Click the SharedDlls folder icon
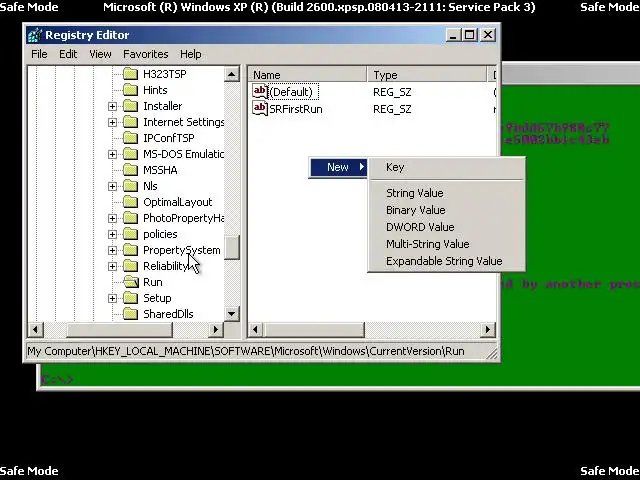This screenshot has width=640, height=480. (131, 314)
